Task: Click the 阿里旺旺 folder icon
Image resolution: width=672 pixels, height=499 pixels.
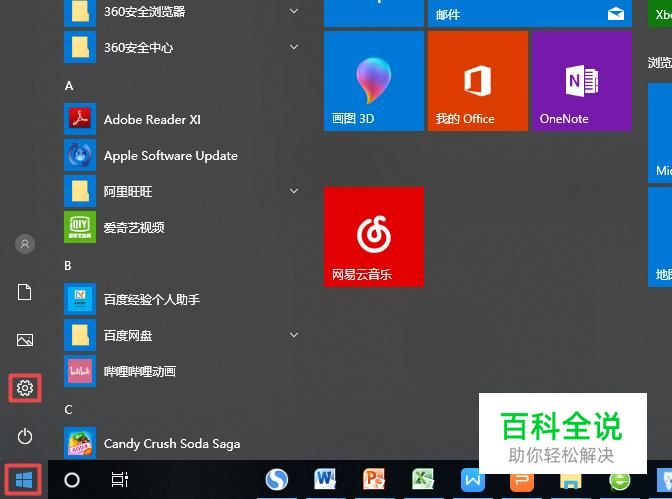Action: [80, 191]
